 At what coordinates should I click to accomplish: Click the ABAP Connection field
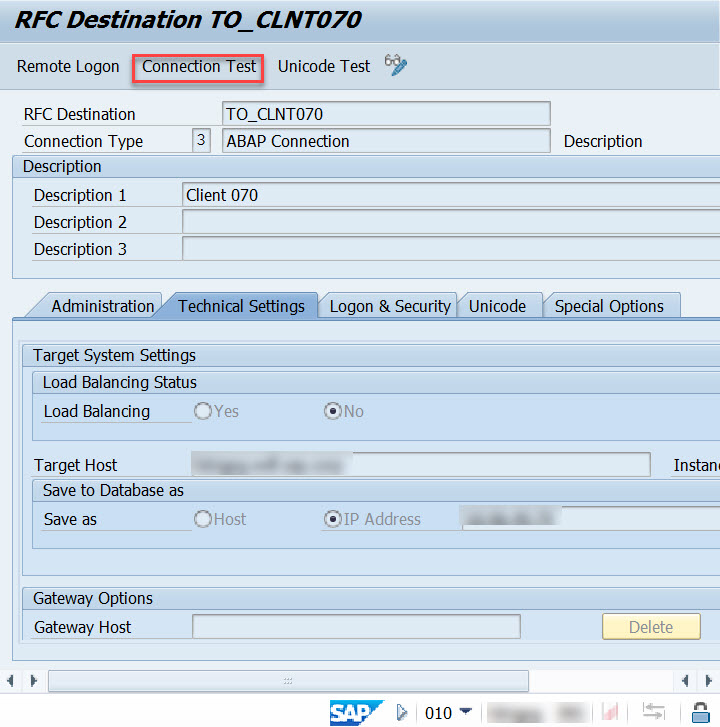[x=386, y=140]
